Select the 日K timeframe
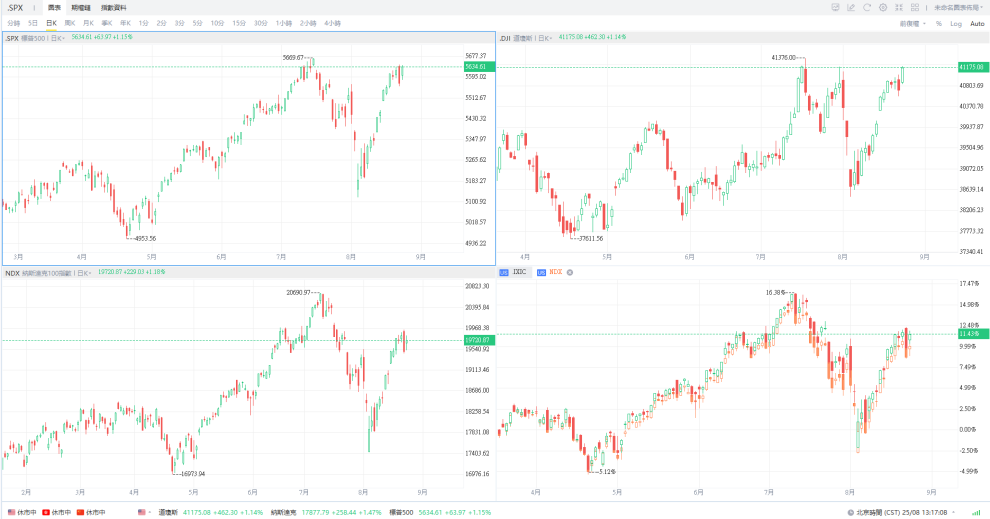The image size is (990, 519). pyautogui.click(x=51, y=23)
